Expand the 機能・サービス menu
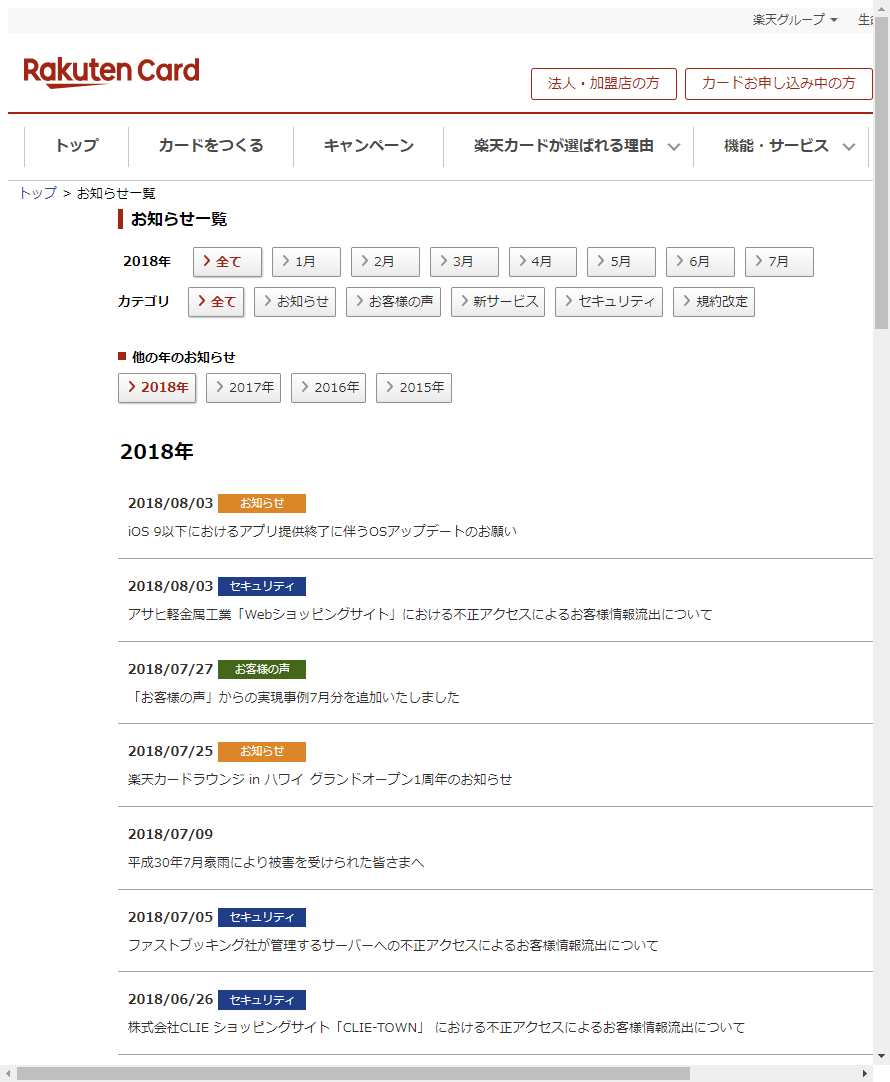Viewport: 890px width, 1082px height. [788, 146]
